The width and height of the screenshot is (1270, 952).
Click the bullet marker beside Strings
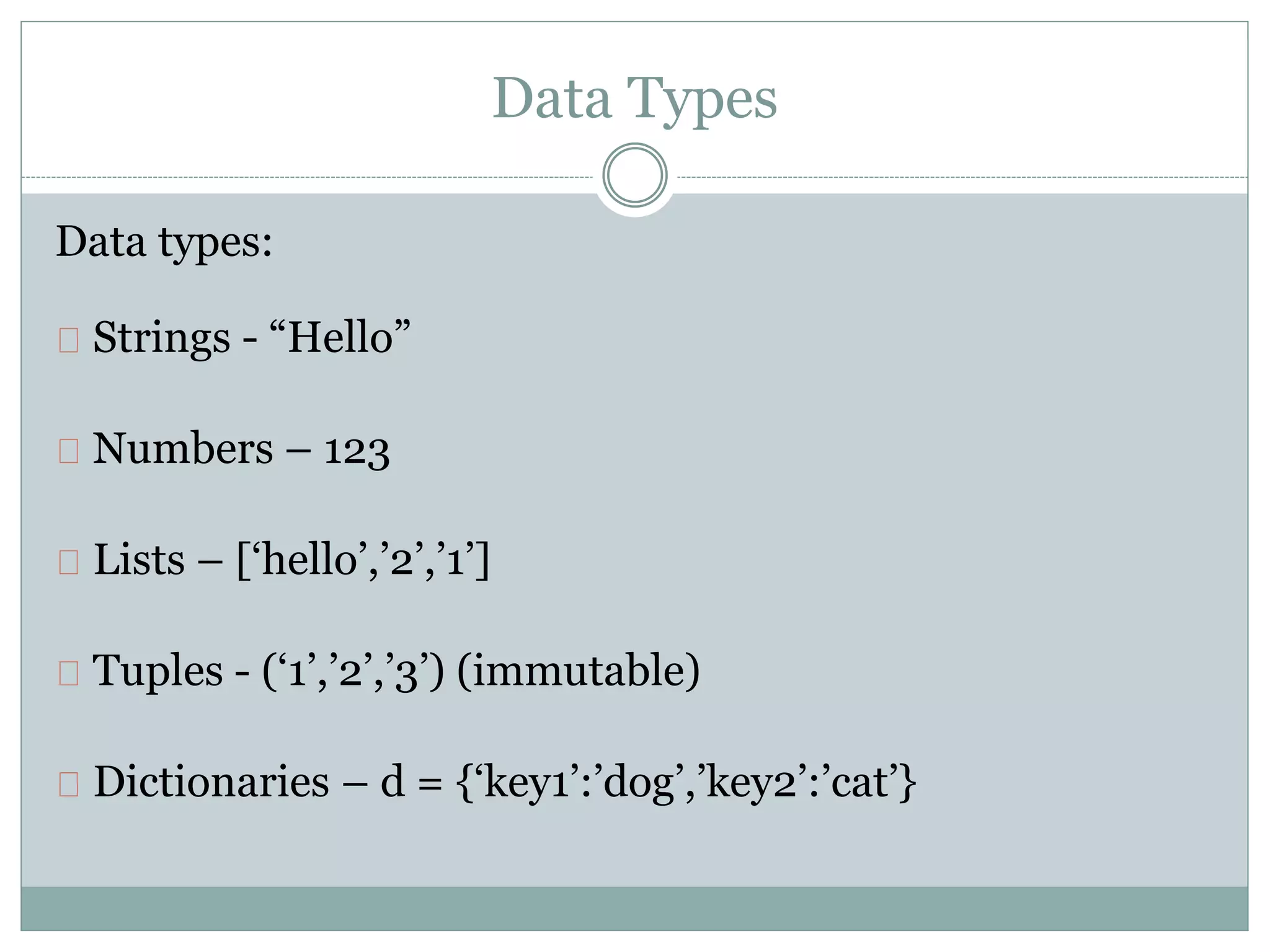[x=68, y=340]
